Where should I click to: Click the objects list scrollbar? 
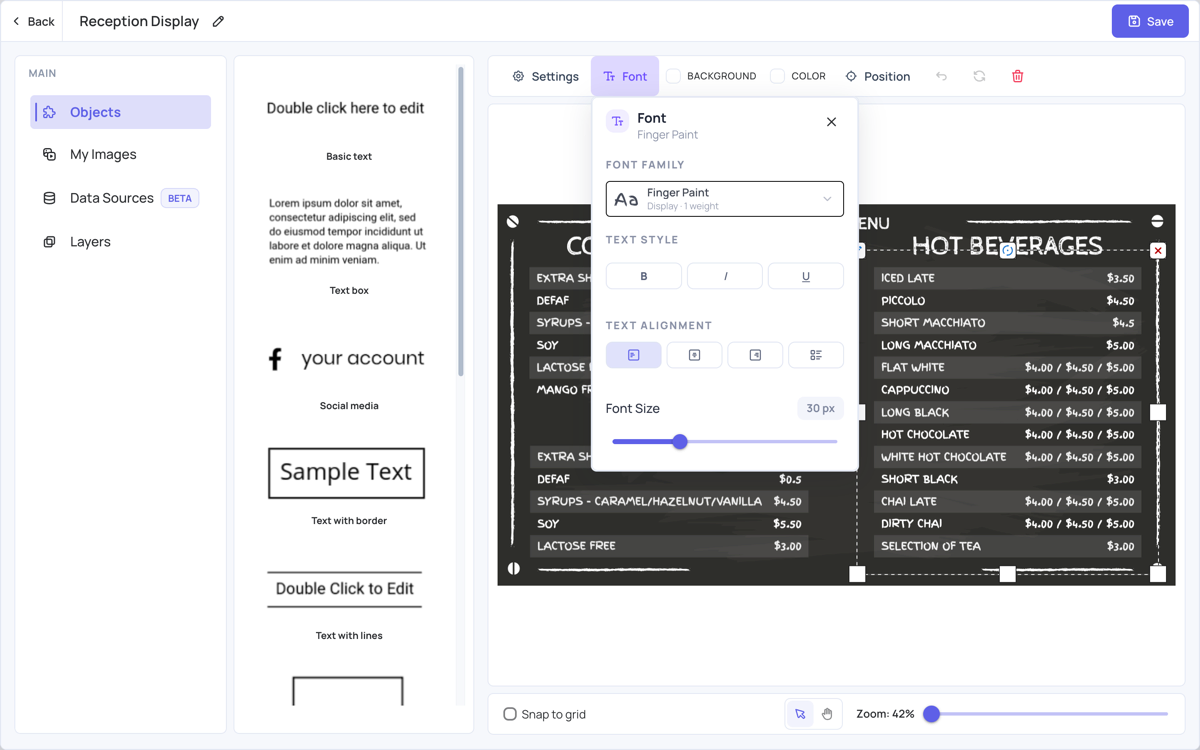(461, 222)
